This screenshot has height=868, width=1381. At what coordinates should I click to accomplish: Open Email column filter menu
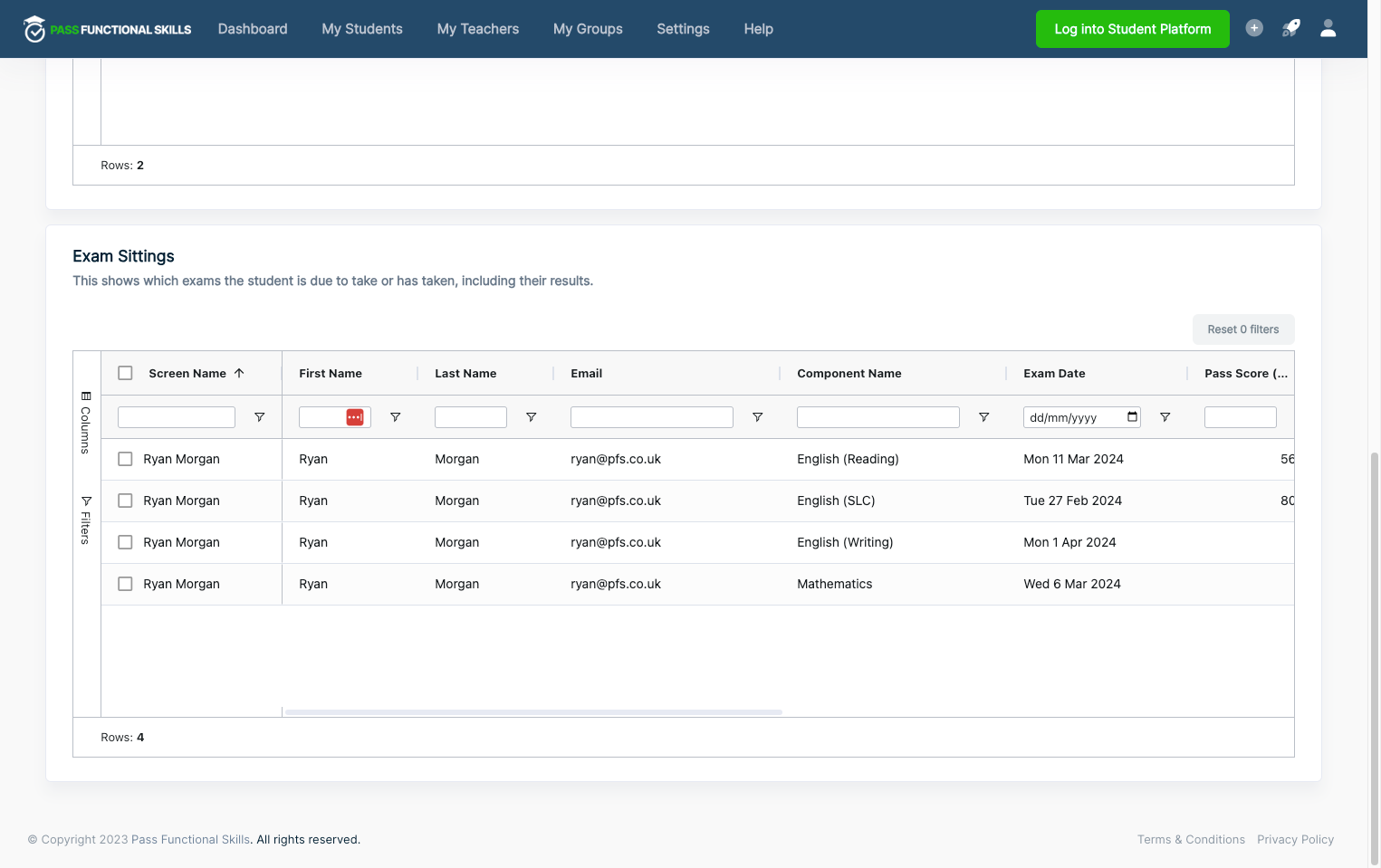coord(758,417)
